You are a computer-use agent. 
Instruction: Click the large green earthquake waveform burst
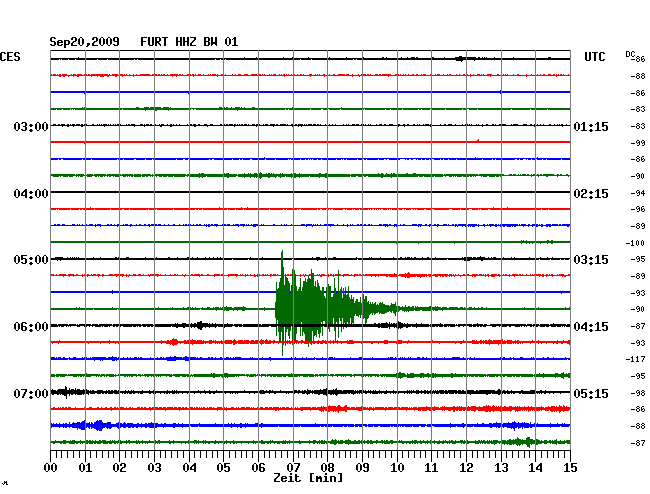tap(336, 305)
